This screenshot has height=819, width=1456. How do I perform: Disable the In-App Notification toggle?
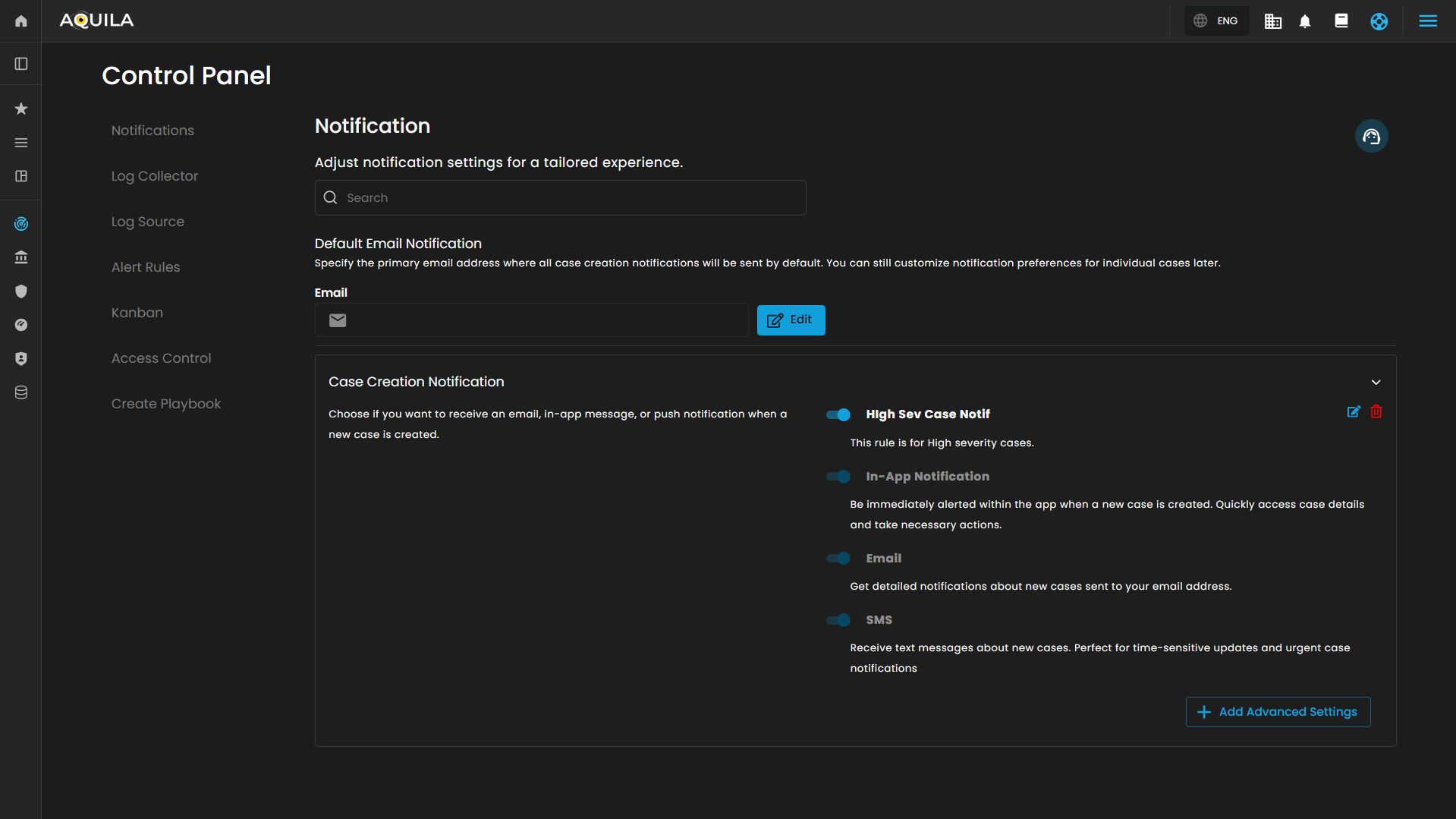point(838,477)
